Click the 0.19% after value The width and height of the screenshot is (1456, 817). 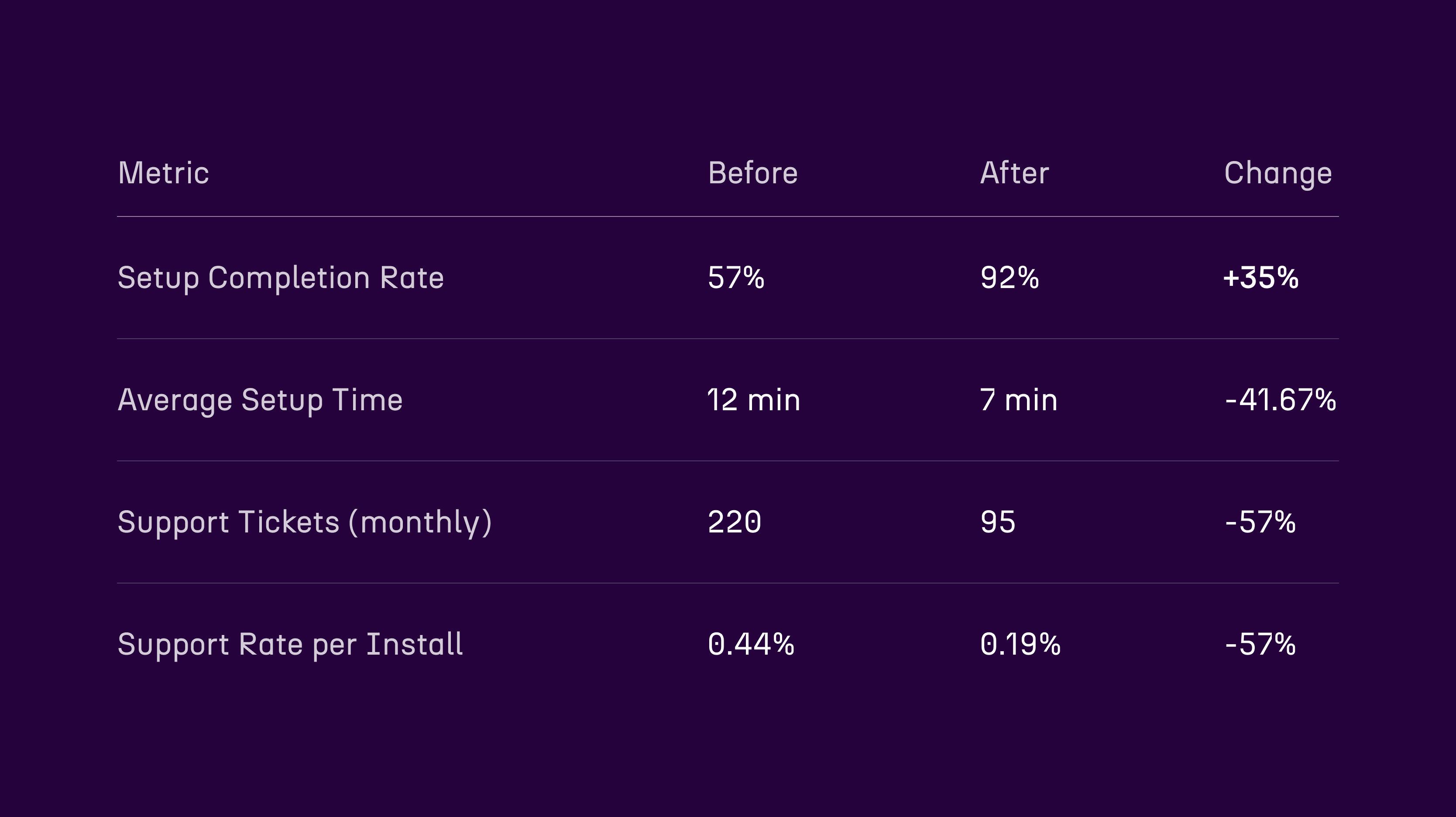[1021, 644]
